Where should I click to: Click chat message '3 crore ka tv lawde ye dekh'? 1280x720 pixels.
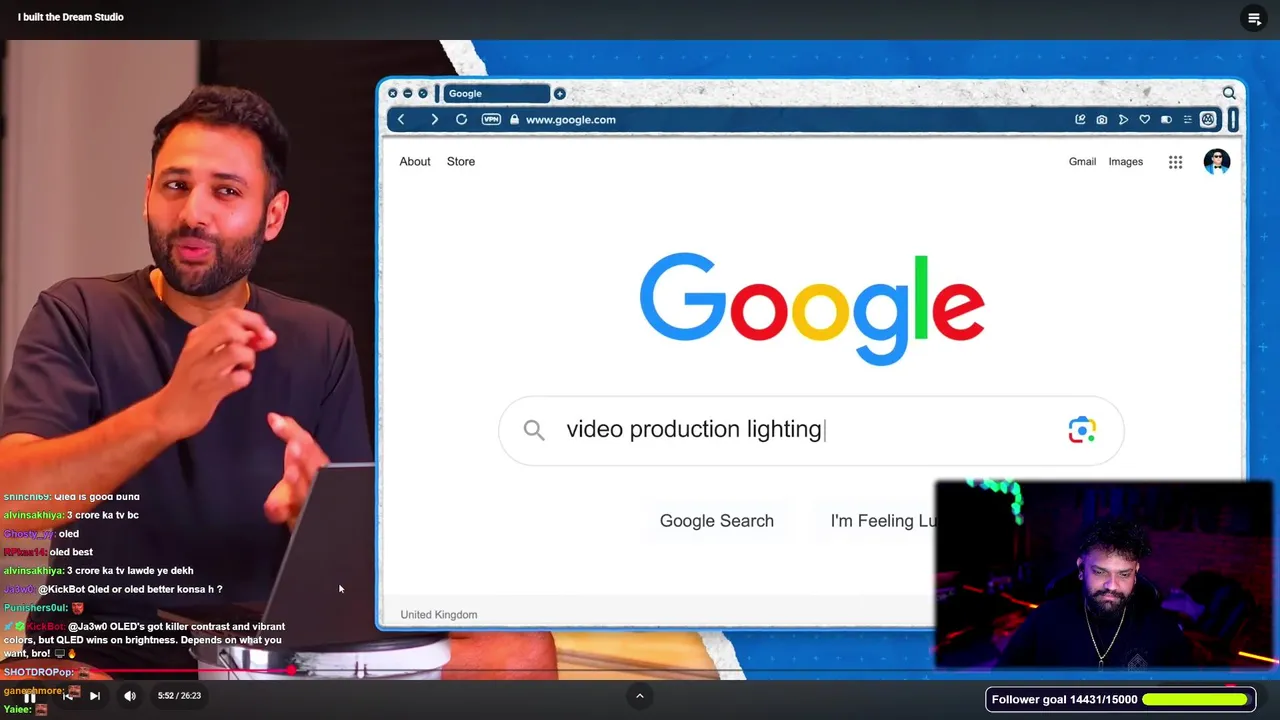point(130,571)
